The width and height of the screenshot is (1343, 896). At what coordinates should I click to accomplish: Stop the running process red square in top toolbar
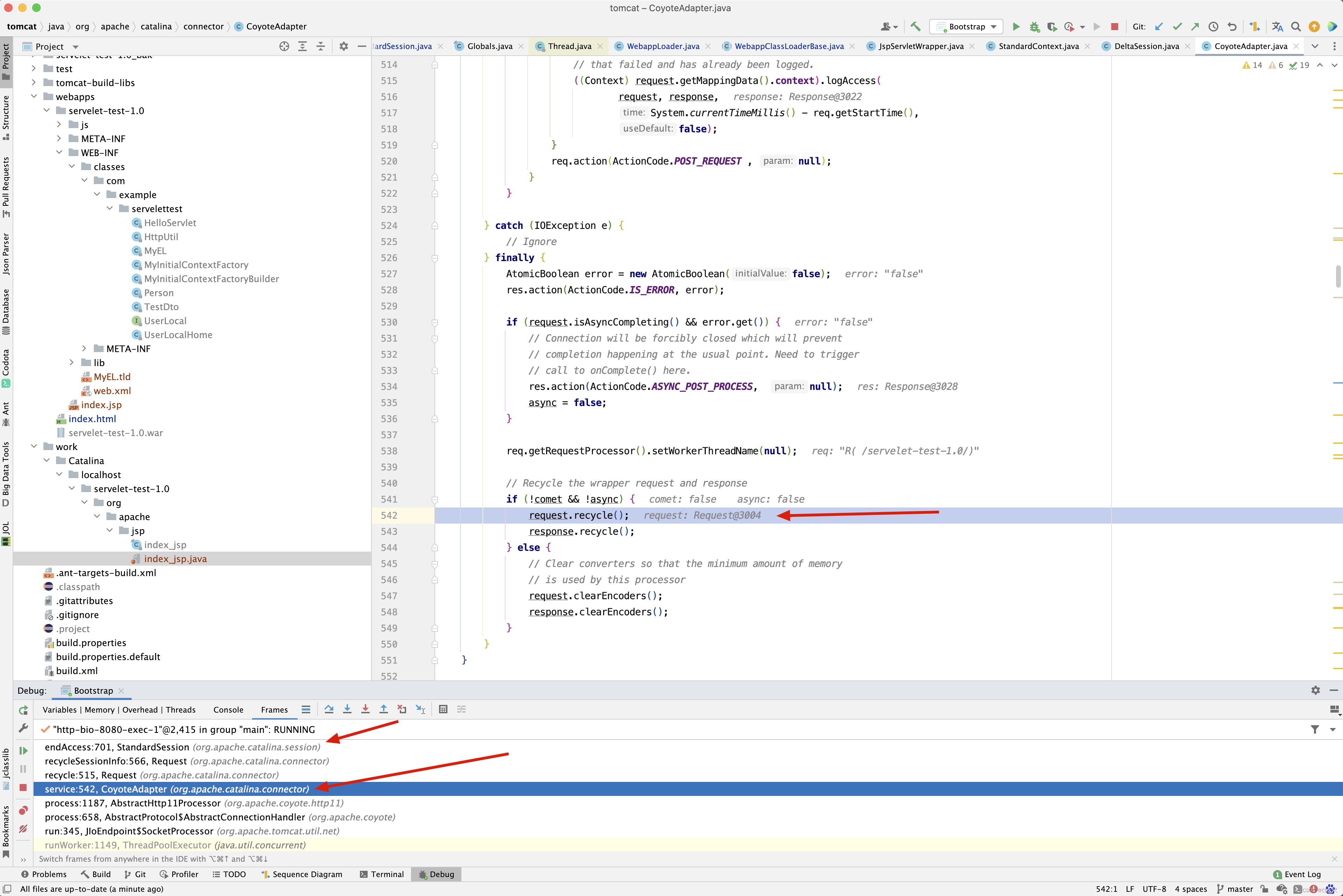click(x=1114, y=26)
